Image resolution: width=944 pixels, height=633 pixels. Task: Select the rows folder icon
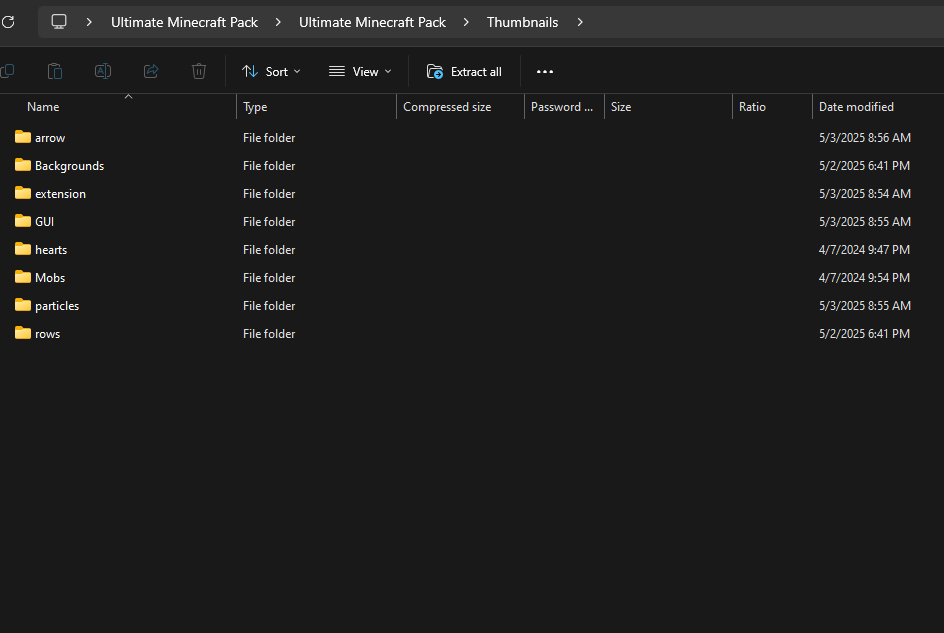tap(23, 332)
